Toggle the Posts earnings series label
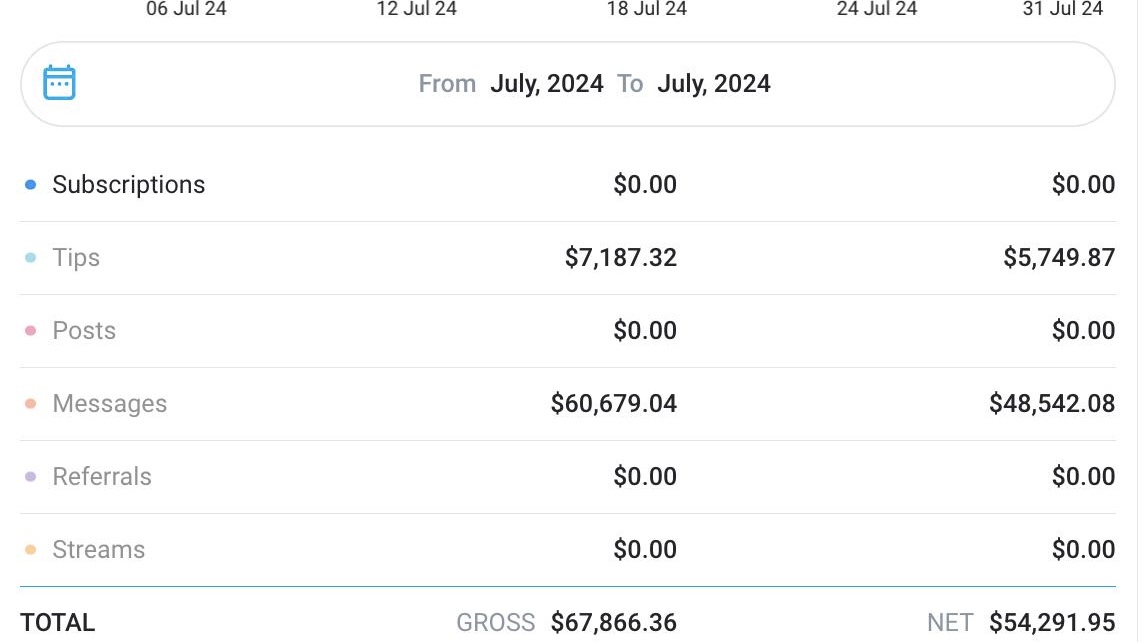 pos(84,331)
